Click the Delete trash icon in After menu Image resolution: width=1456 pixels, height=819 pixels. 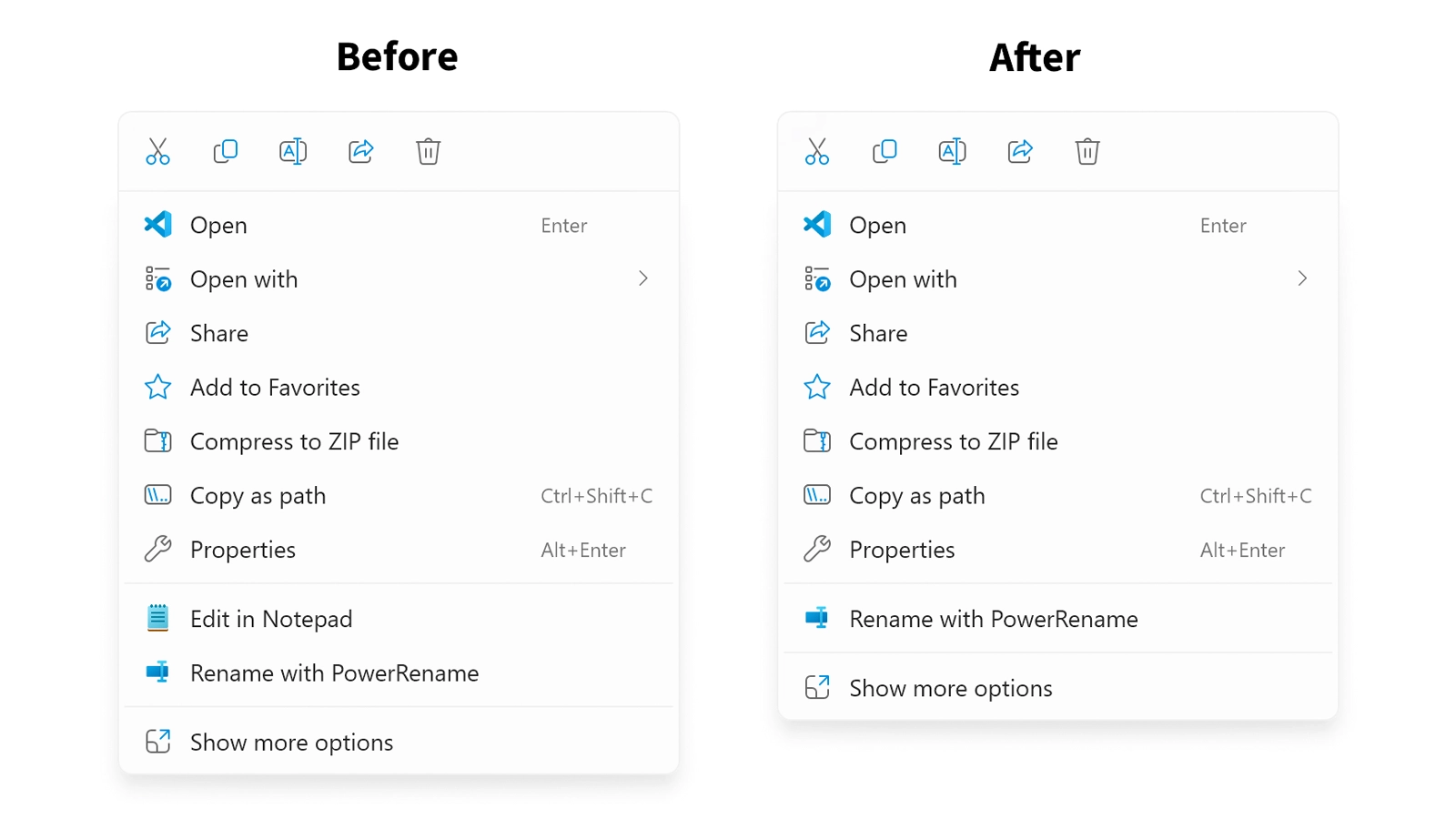pyautogui.click(x=1087, y=151)
